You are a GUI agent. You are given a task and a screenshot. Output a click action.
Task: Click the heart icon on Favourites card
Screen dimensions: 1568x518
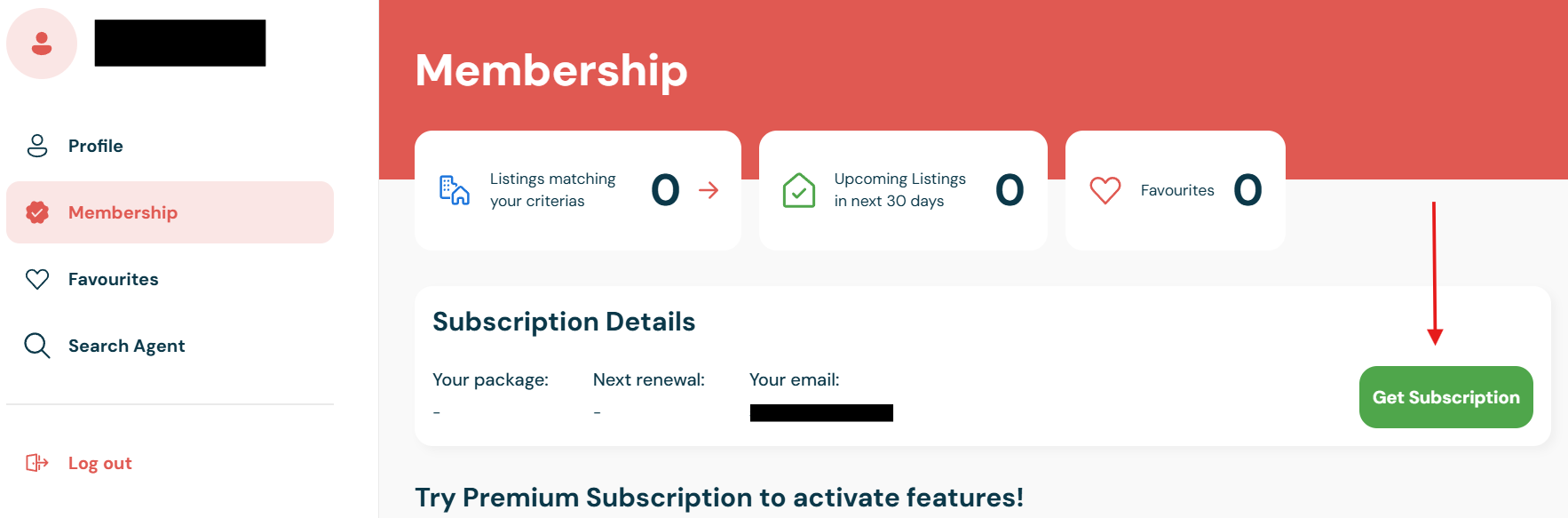1105,190
